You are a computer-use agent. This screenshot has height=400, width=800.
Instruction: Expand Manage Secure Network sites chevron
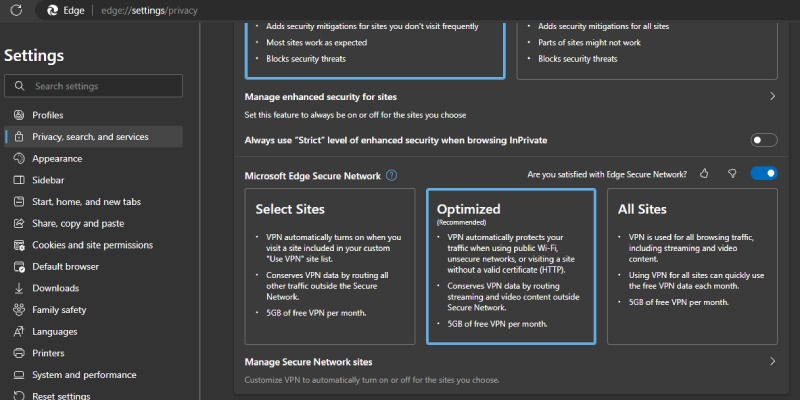click(772, 361)
